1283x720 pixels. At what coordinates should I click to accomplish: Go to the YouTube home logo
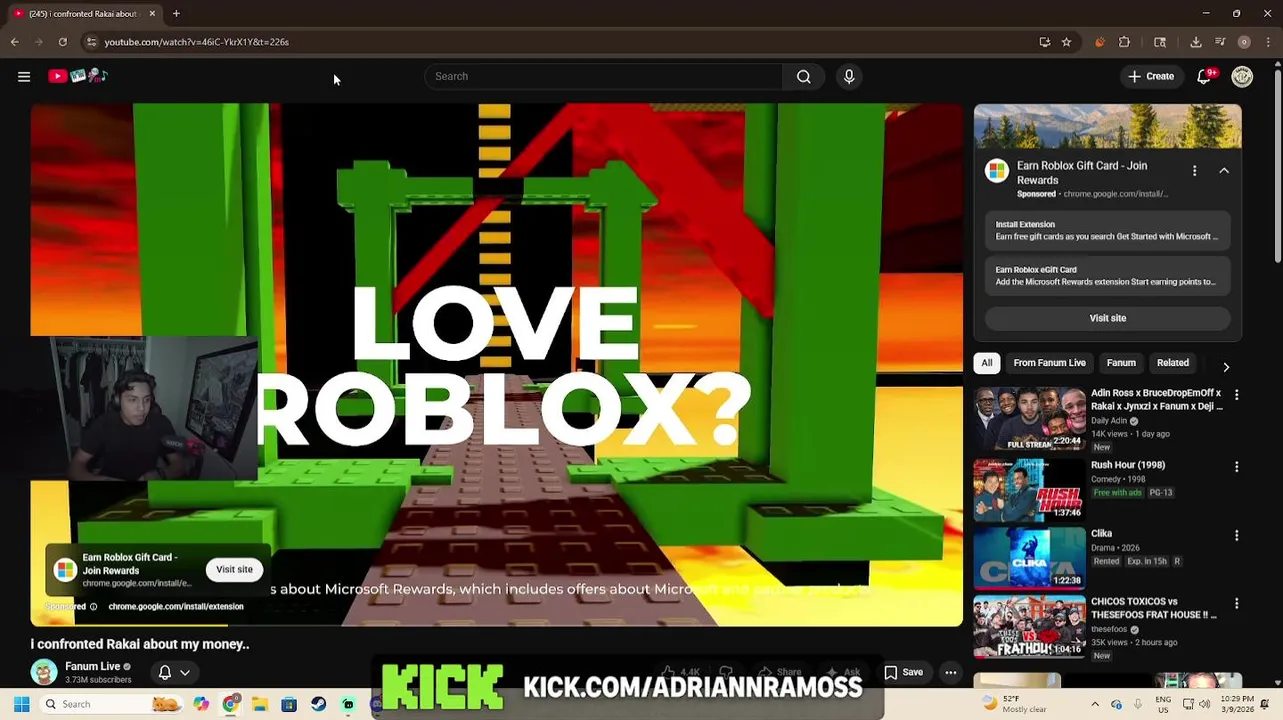coord(78,76)
